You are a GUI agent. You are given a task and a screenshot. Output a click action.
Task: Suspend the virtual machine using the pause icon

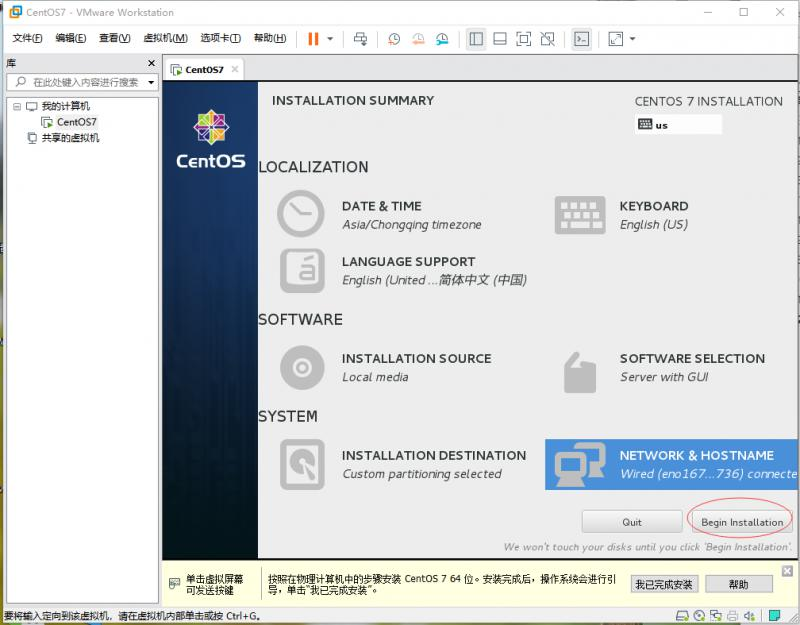(x=314, y=40)
